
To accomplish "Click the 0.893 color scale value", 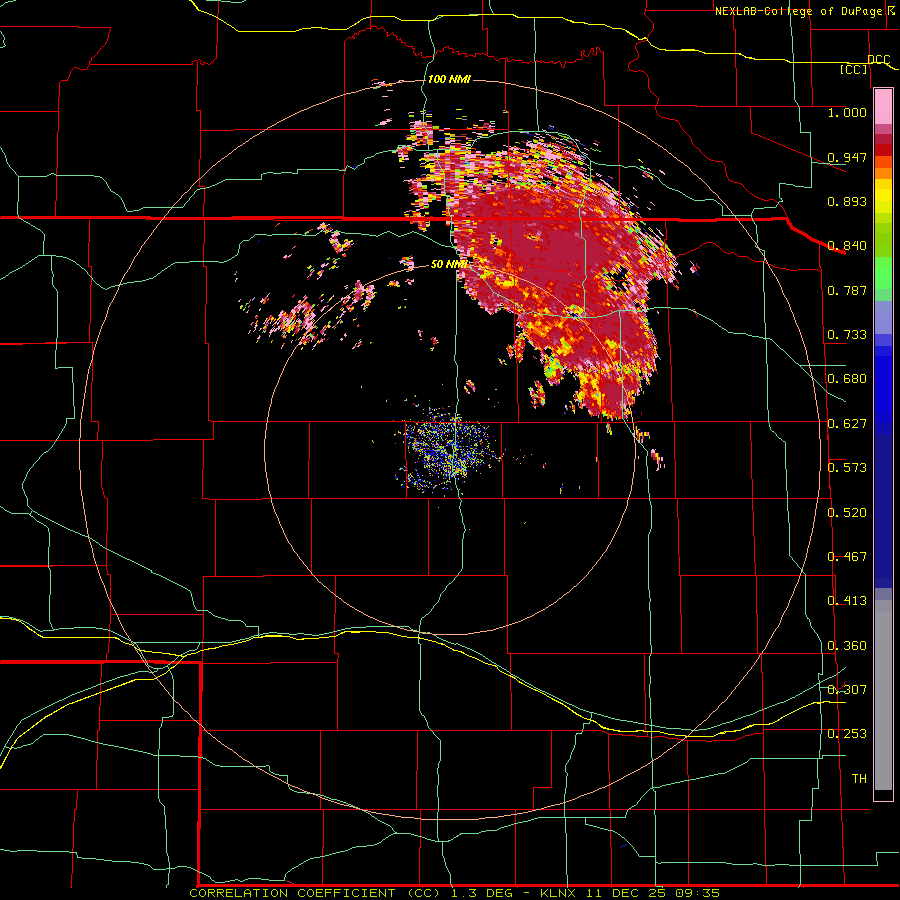I will (847, 201).
